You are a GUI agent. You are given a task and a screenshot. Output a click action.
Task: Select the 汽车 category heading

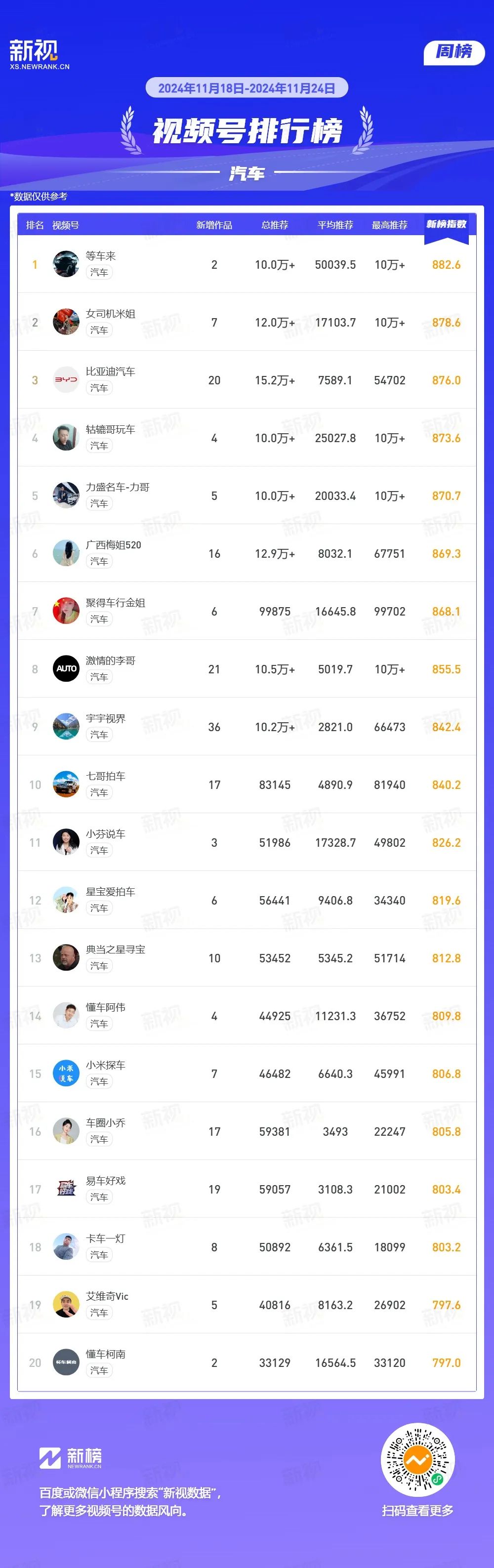pyautogui.click(x=247, y=173)
